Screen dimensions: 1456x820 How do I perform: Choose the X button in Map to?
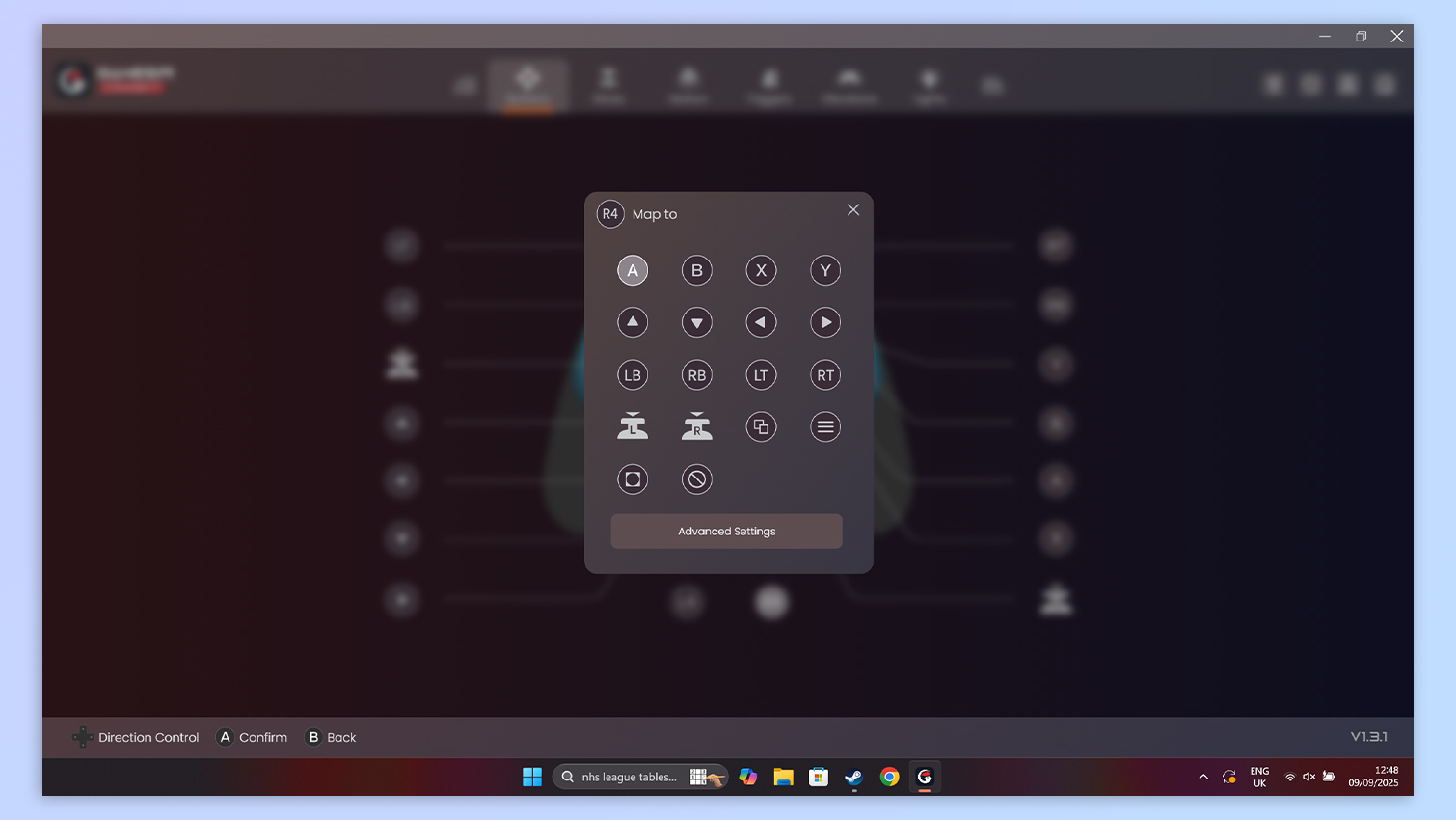pyautogui.click(x=761, y=271)
